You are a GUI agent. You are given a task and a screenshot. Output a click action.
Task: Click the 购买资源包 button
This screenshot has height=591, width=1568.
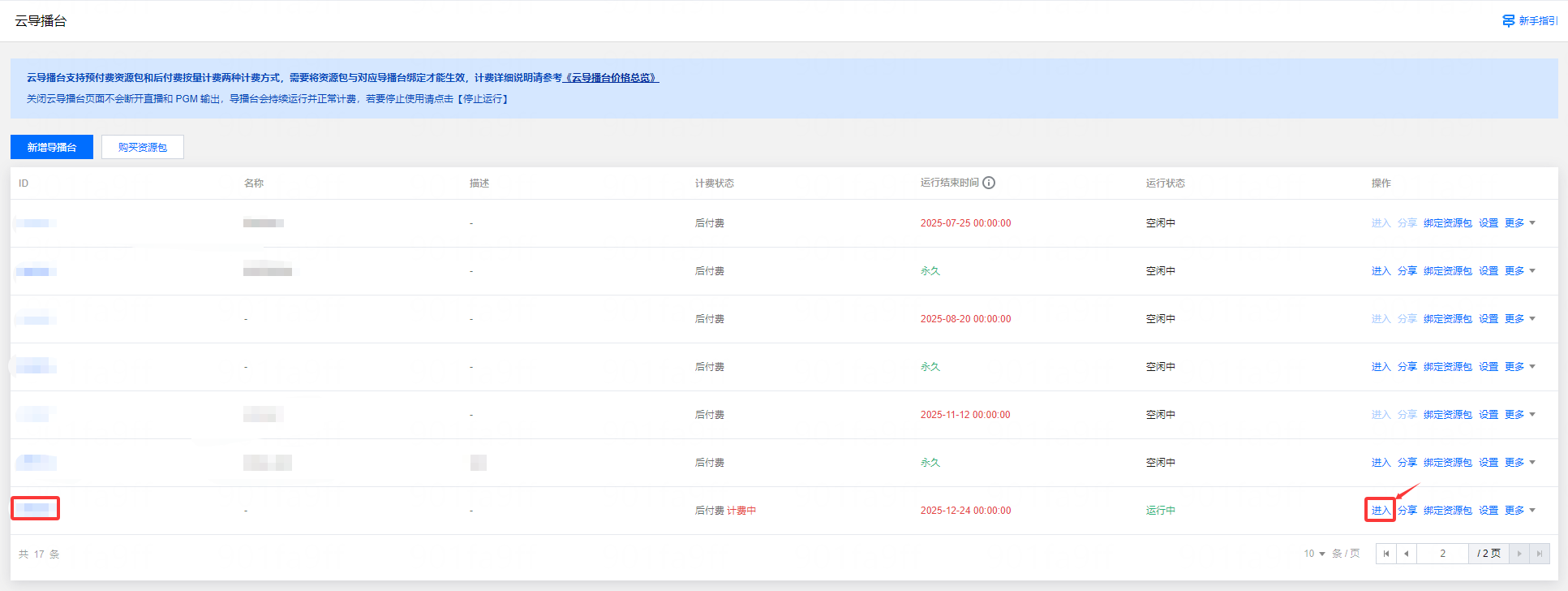click(143, 147)
